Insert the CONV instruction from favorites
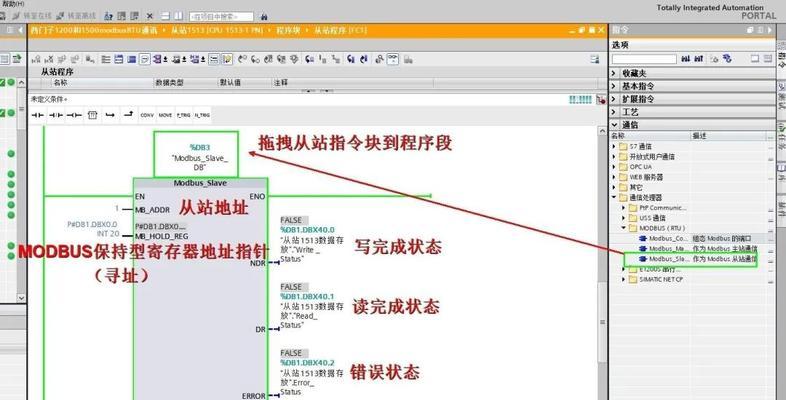 147,115
